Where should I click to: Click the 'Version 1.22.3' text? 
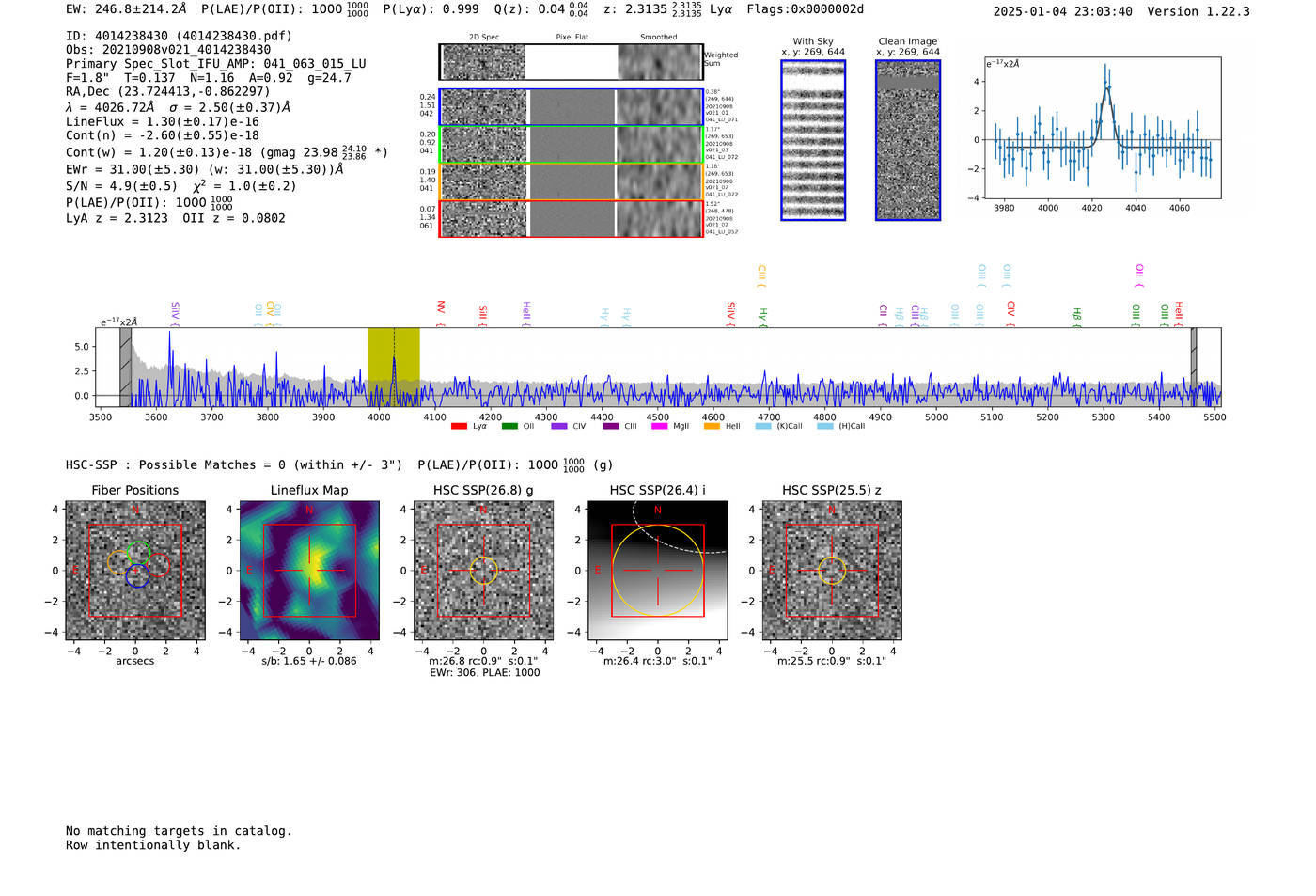tap(1198, 11)
